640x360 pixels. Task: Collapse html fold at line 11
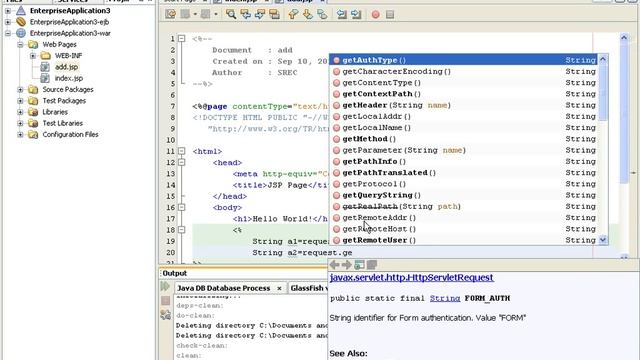coord(182,151)
